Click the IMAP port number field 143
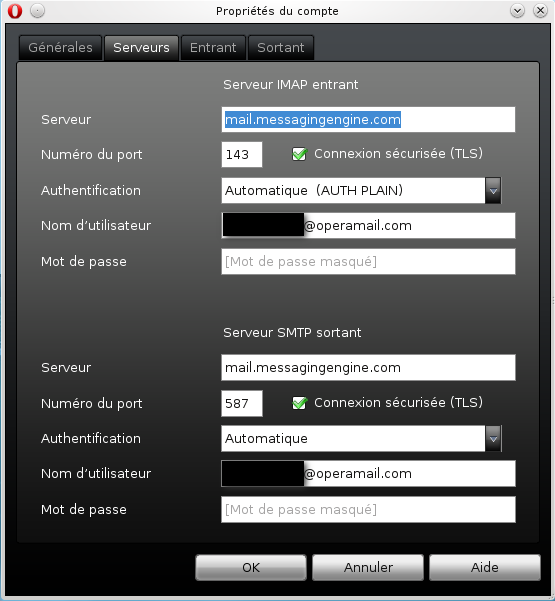 242,154
